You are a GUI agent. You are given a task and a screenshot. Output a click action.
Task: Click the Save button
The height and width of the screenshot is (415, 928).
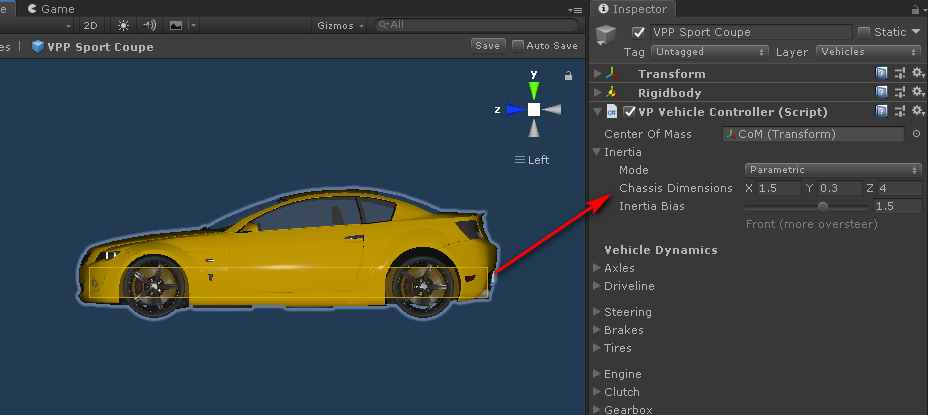pyautogui.click(x=488, y=46)
